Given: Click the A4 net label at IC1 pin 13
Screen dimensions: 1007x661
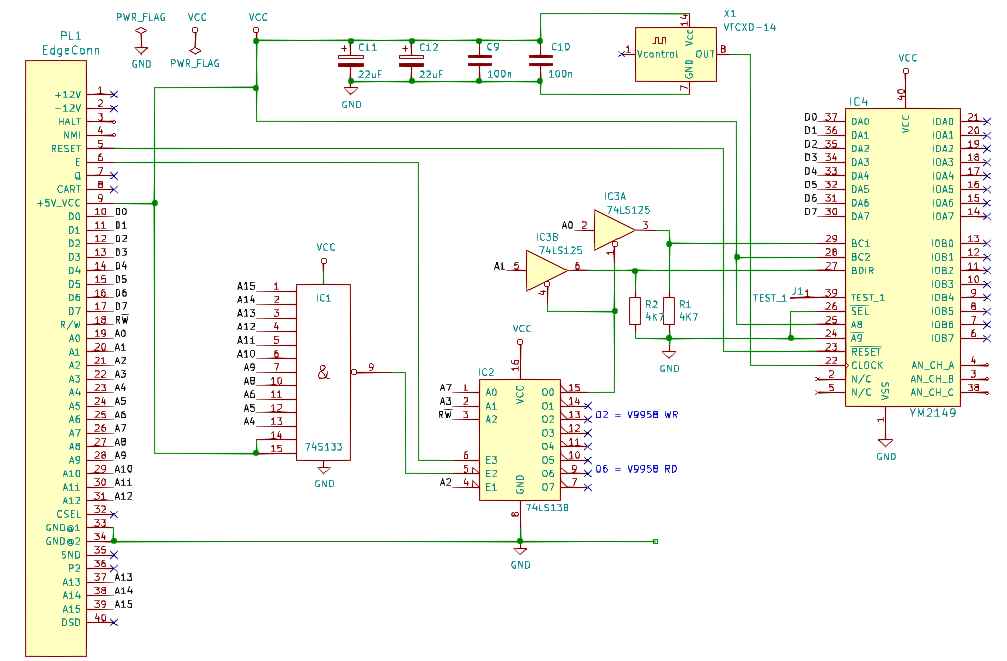Looking at the screenshot, I should point(249,421).
